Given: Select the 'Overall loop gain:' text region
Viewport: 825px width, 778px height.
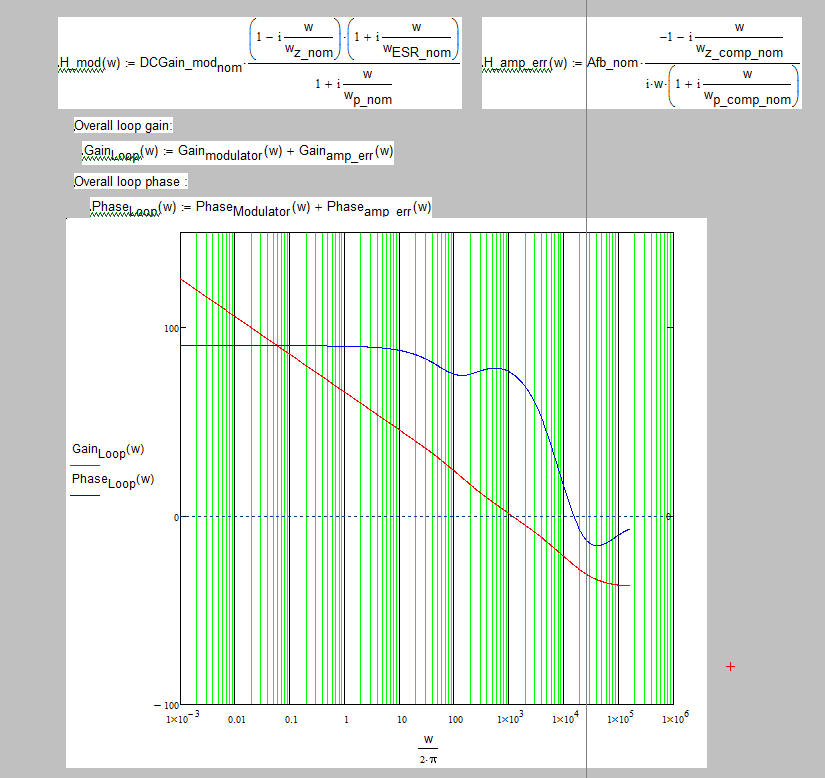Looking at the screenshot, I should click(123, 126).
